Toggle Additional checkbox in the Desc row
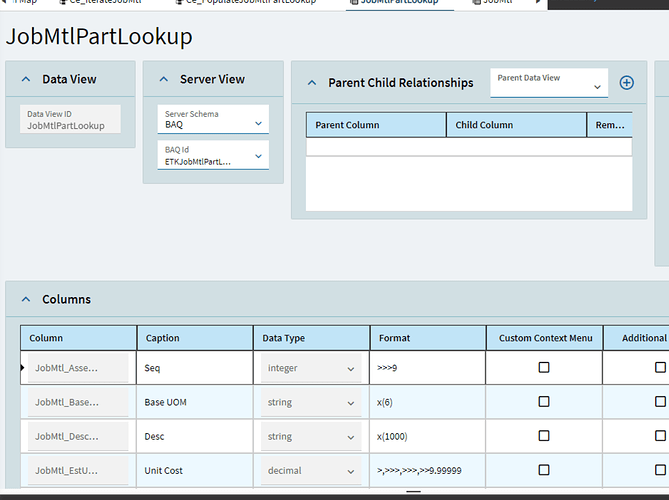Screen dimensions: 669x500 point(660,436)
